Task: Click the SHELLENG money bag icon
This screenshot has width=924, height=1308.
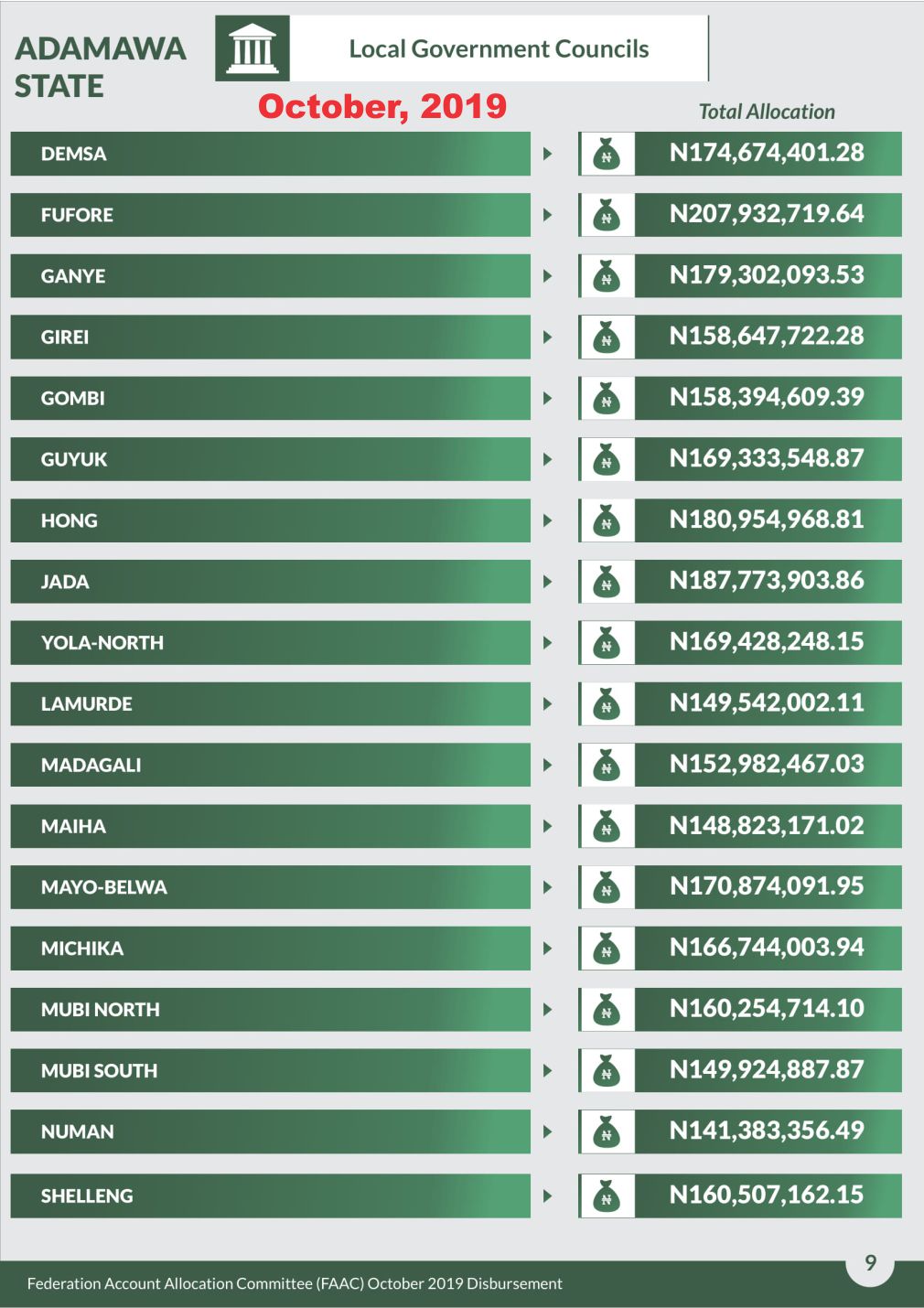Action: click(x=607, y=1196)
